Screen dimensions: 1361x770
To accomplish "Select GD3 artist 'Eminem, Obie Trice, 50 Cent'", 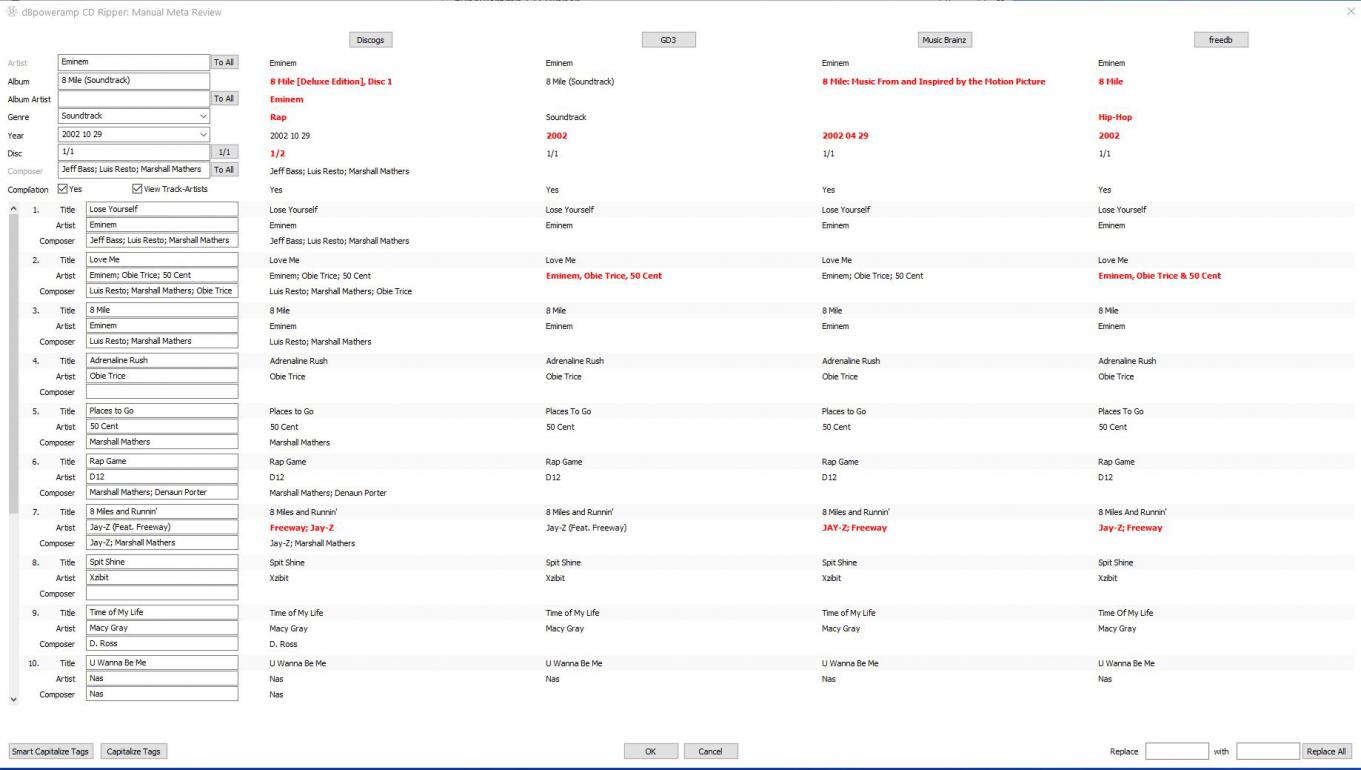I will click(604, 275).
